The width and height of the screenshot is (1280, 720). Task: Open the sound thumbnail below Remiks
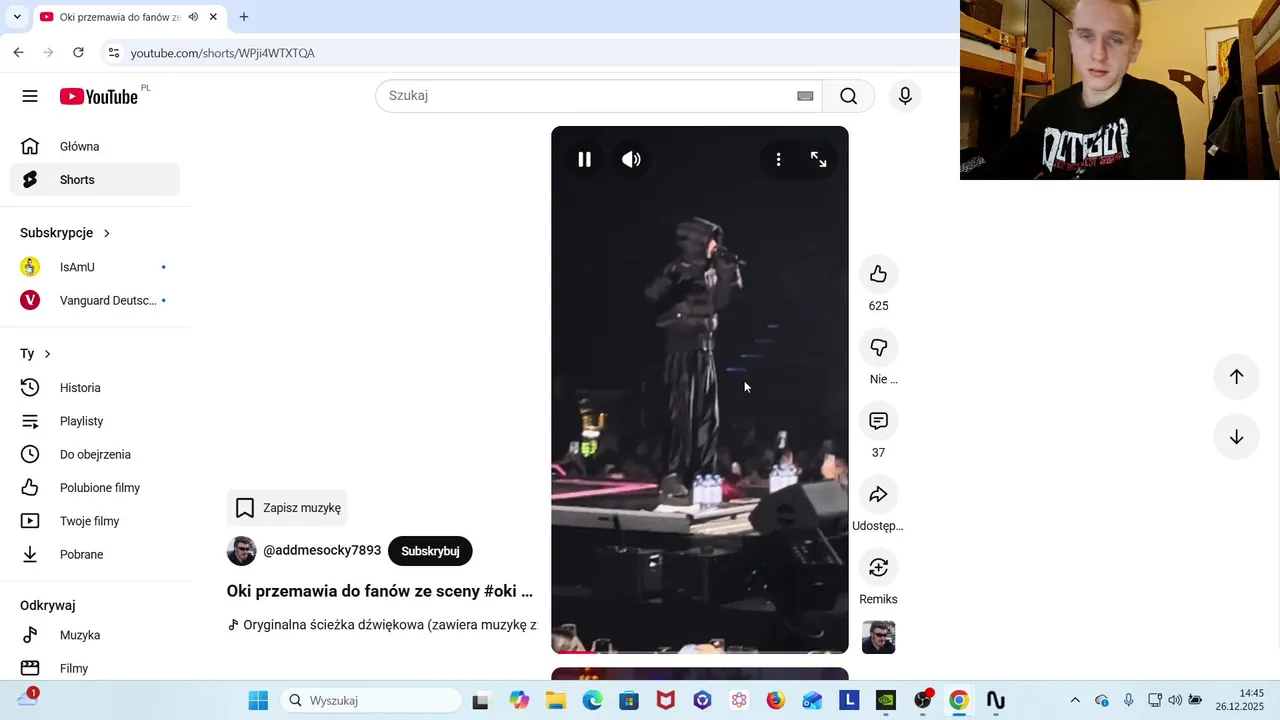pos(878,637)
